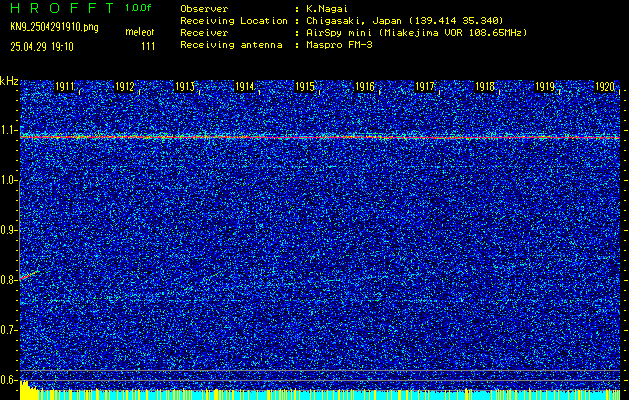Click the Observer field label
Viewport: 629px width, 400px height.
(x=204, y=9)
